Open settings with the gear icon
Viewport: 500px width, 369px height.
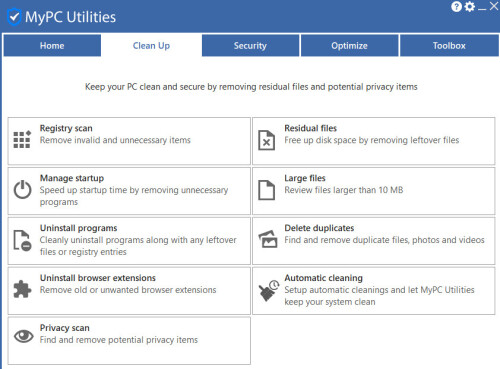pyautogui.click(x=470, y=7)
